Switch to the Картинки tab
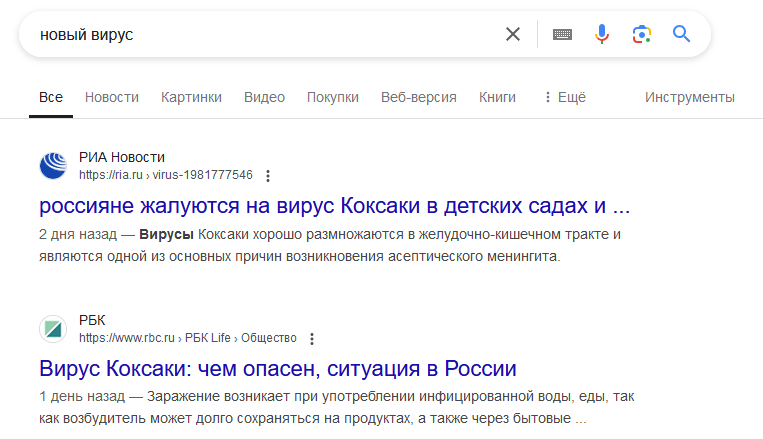Viewport: 763px width, 439px height. 191,97
